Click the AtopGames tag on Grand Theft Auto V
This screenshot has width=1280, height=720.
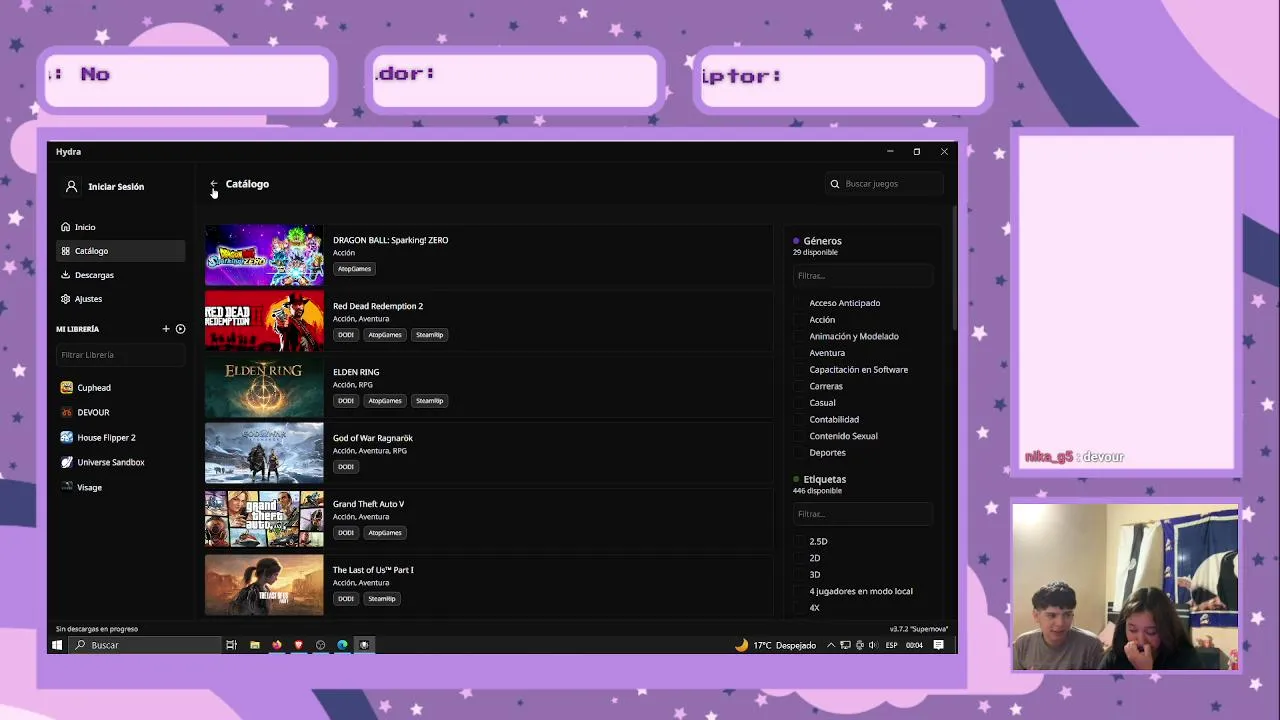pos(384,533)
